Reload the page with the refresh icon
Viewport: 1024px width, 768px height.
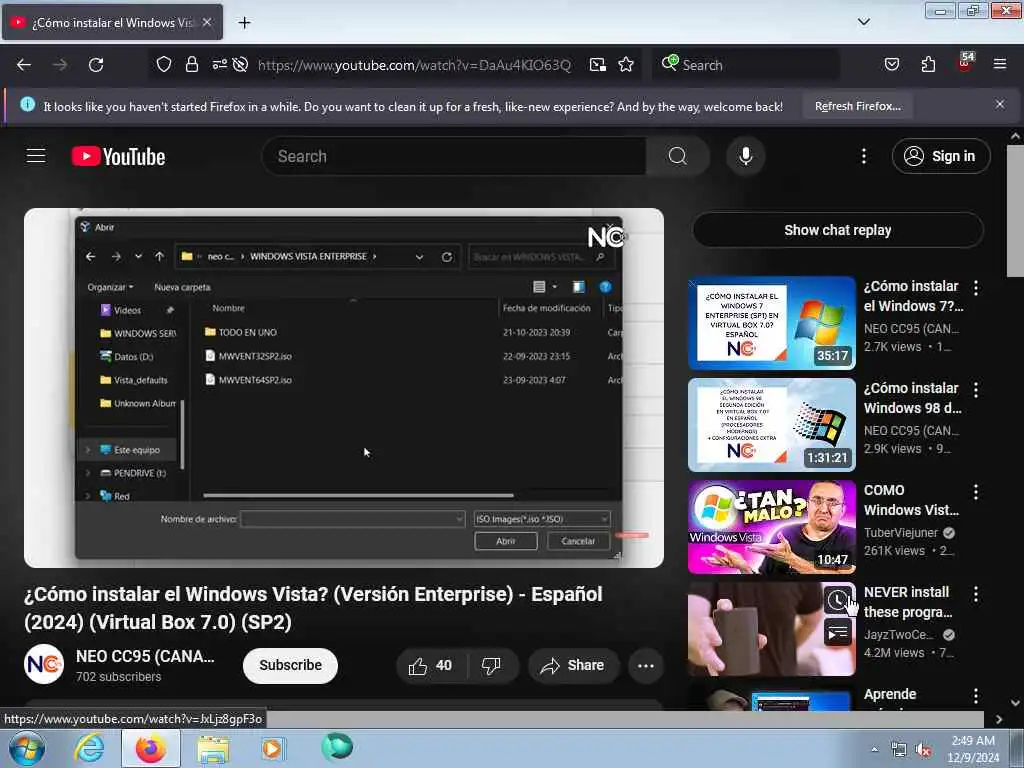96,65
